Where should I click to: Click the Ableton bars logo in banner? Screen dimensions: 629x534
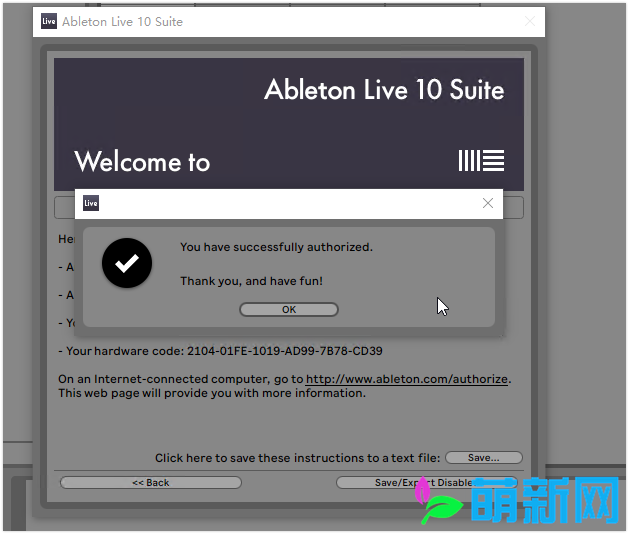[481, 161]
